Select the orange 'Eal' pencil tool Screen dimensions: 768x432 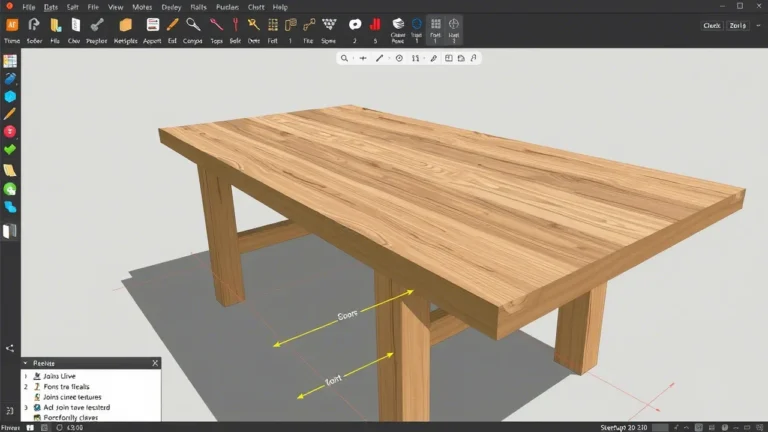coord(172,25)
